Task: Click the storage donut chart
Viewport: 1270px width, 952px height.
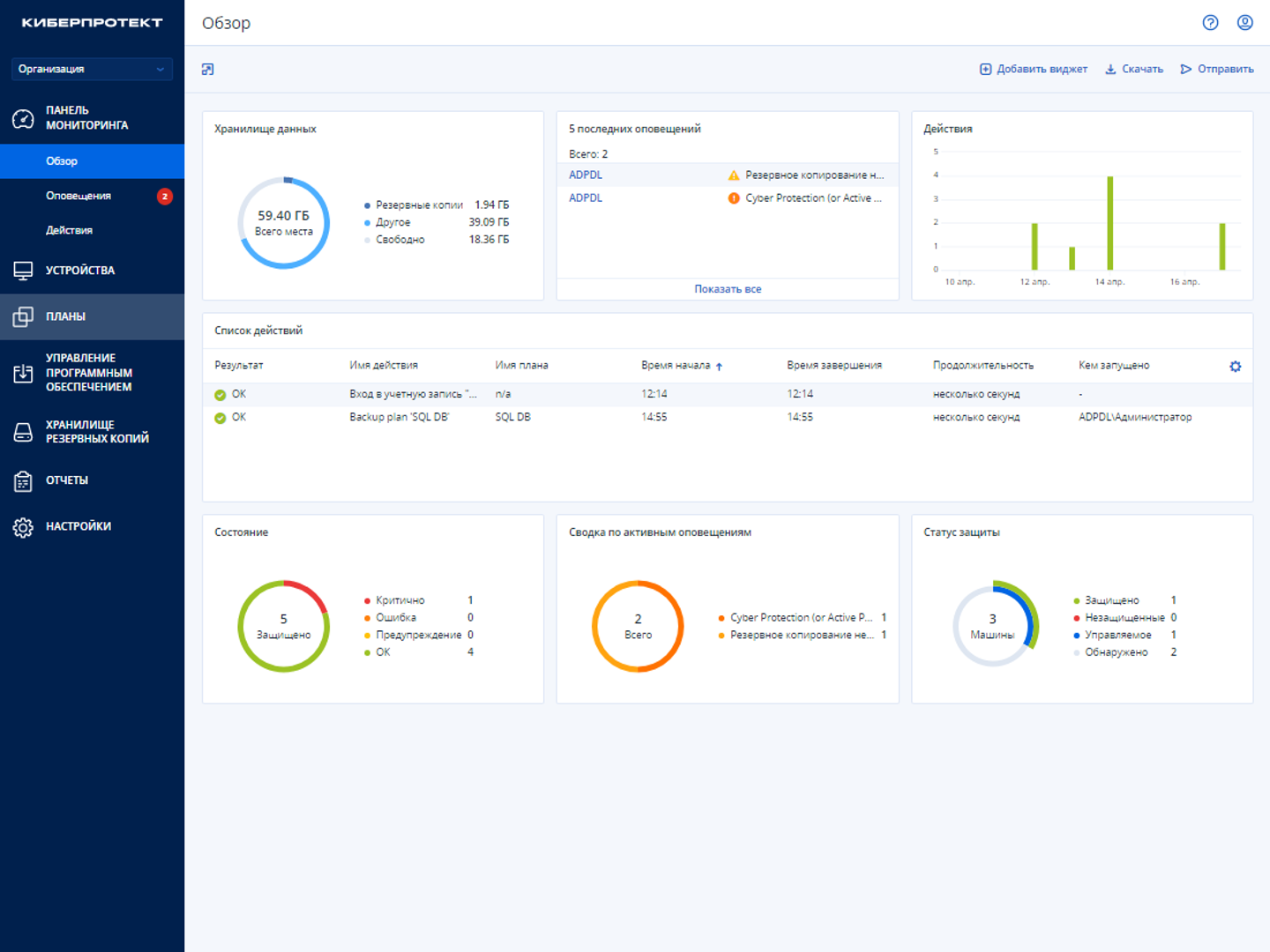Action: tap(284, 223)
